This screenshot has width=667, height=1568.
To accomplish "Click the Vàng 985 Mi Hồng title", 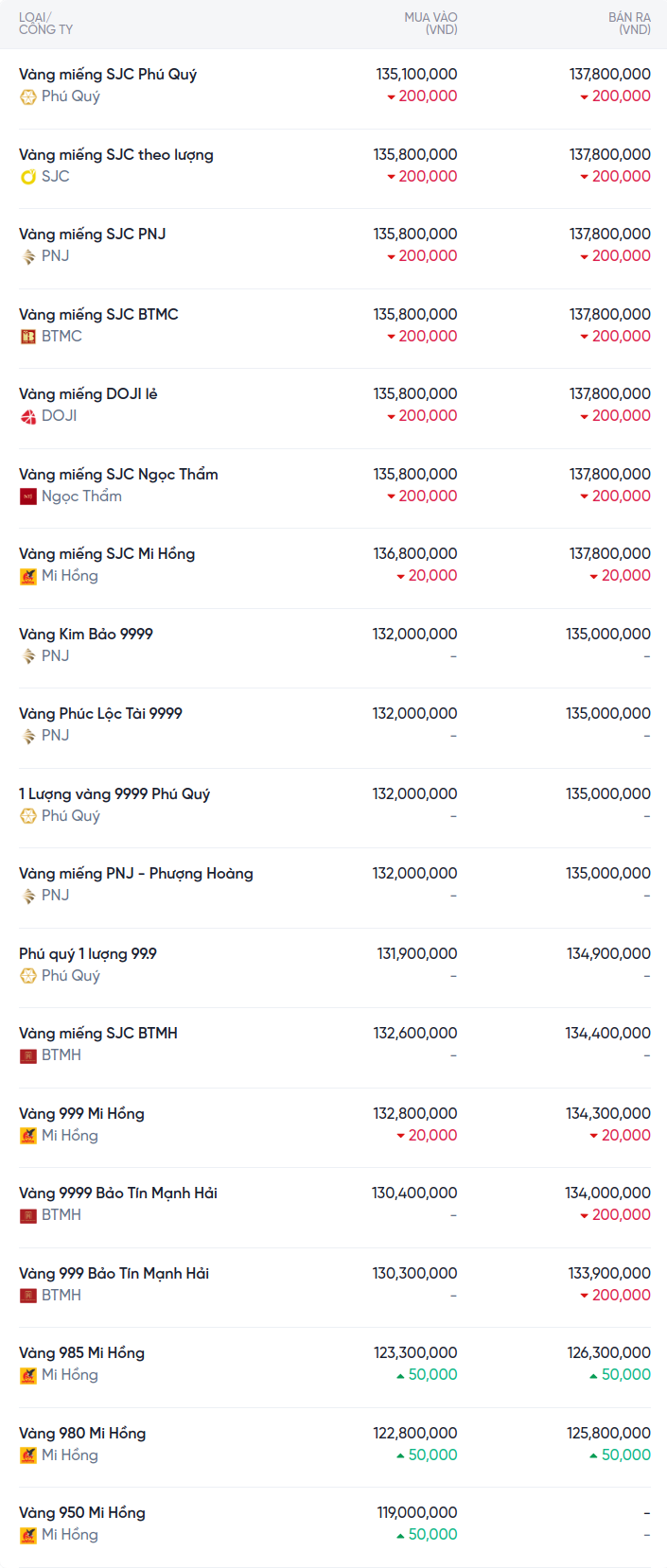I will point(81,1352).
